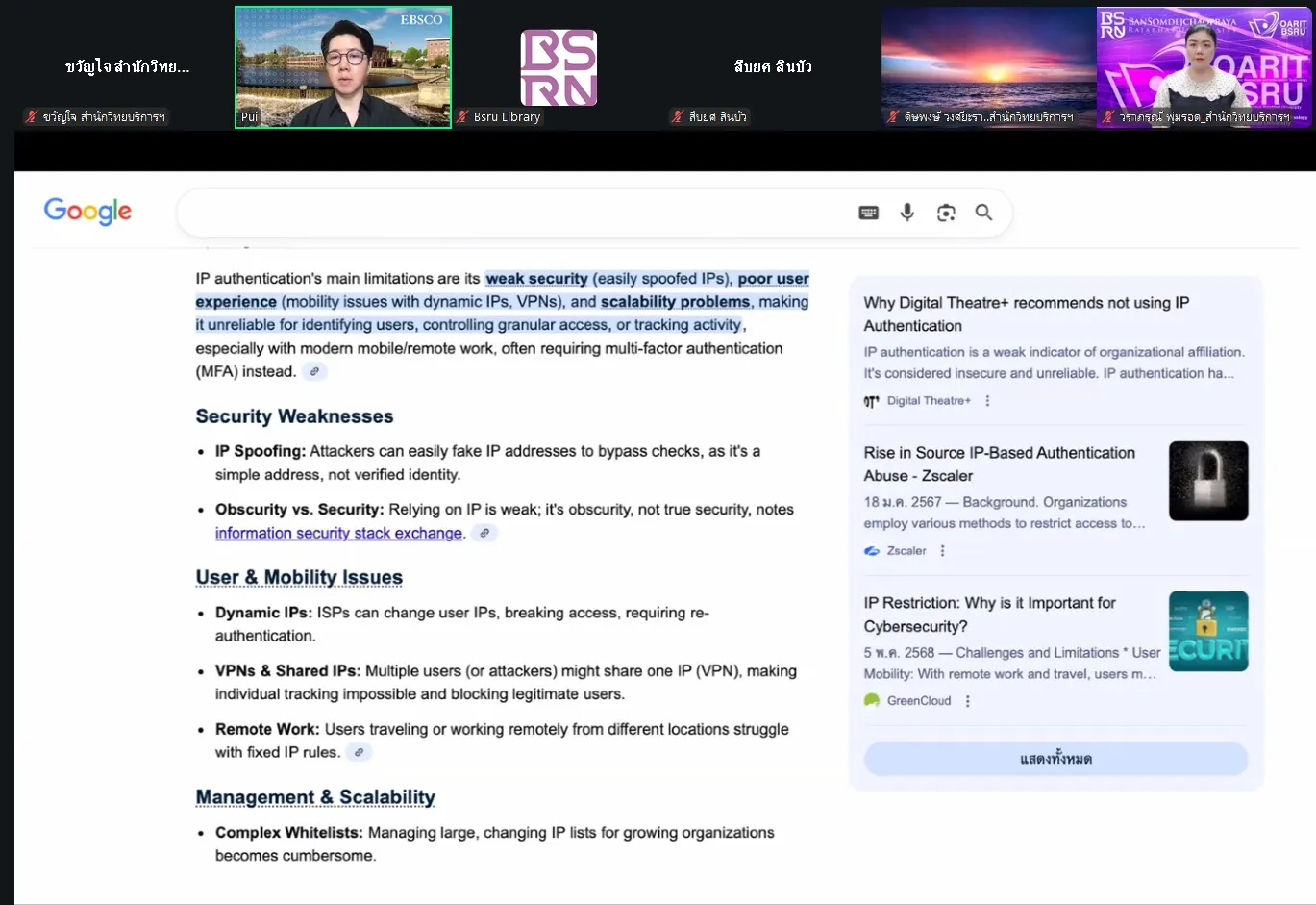The height and width of the screenshot is (905, 1316).
Task: Click the Digital Theatre+ site favicon
Action: click(872, 401)
